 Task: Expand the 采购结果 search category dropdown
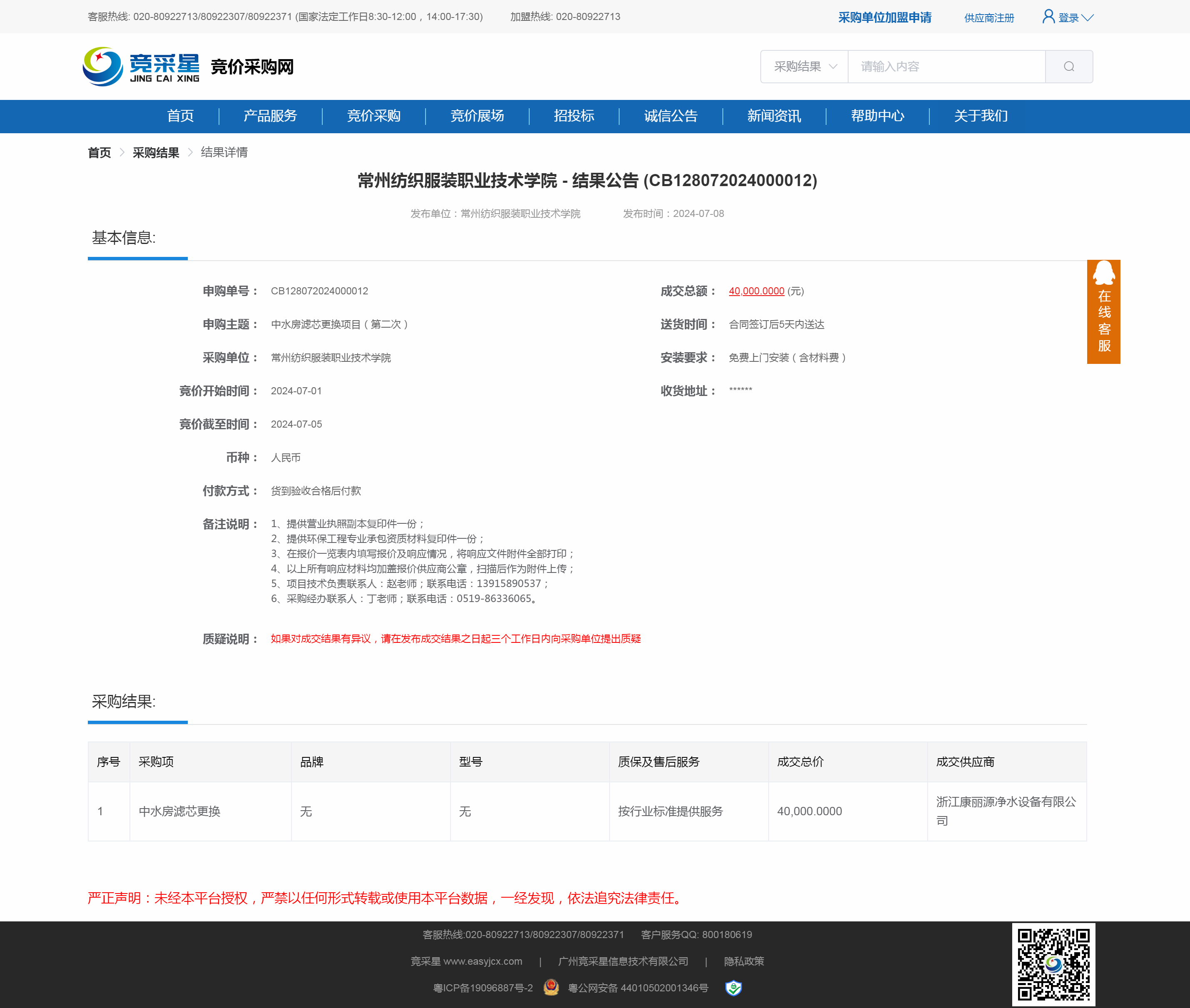click(x=804, y=67)
